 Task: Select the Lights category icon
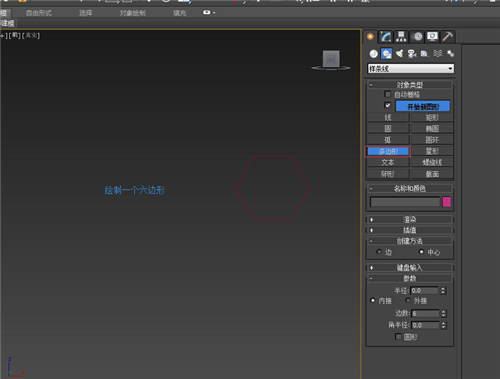399,53
